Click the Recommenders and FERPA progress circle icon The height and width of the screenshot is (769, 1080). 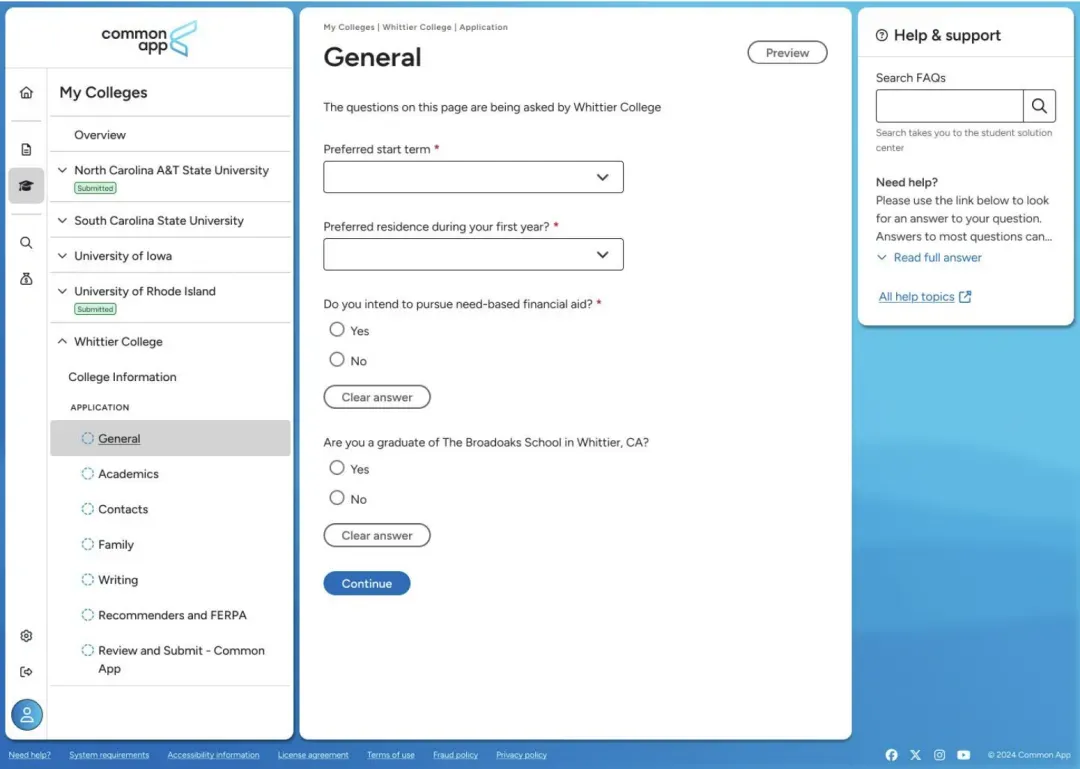(87, 615)
